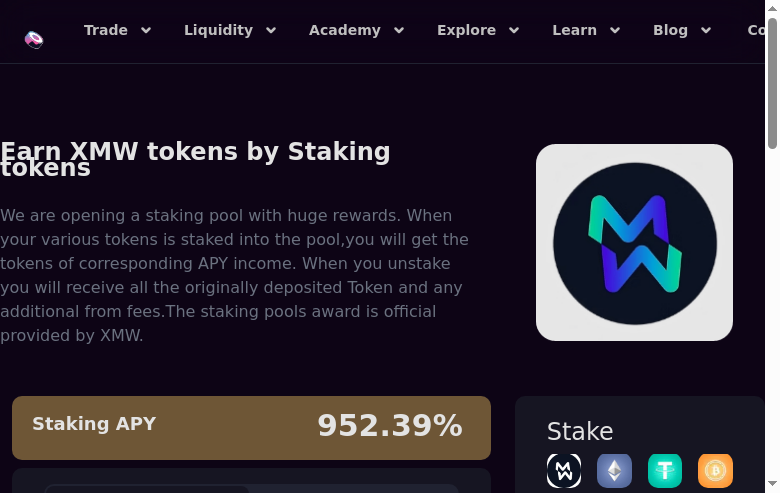Expand the Liquidity dropdown arrow
This screenshot has height=493, width=780.
[270, 31]
